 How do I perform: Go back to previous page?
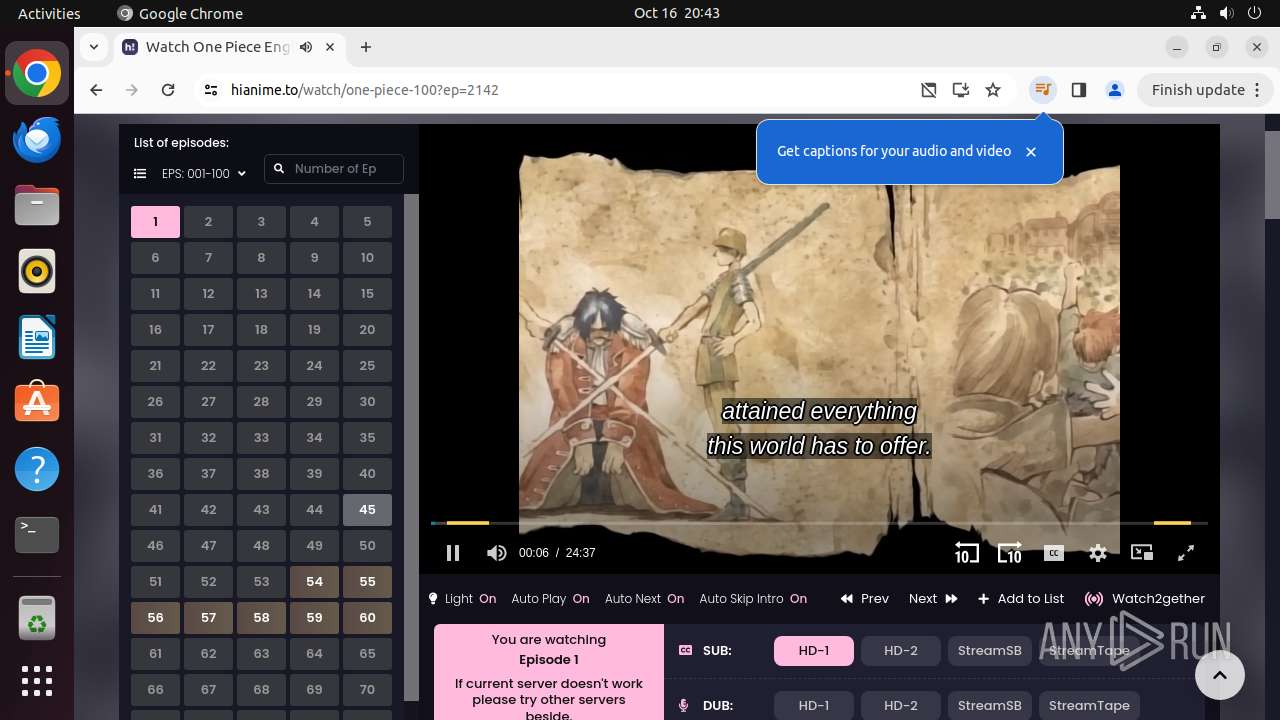click(96, 90)
